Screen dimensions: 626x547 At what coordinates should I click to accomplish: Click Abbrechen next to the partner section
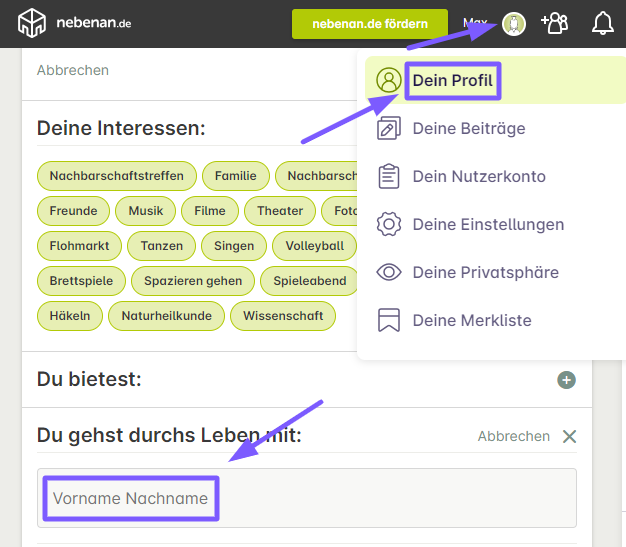[x=513, y=436]
